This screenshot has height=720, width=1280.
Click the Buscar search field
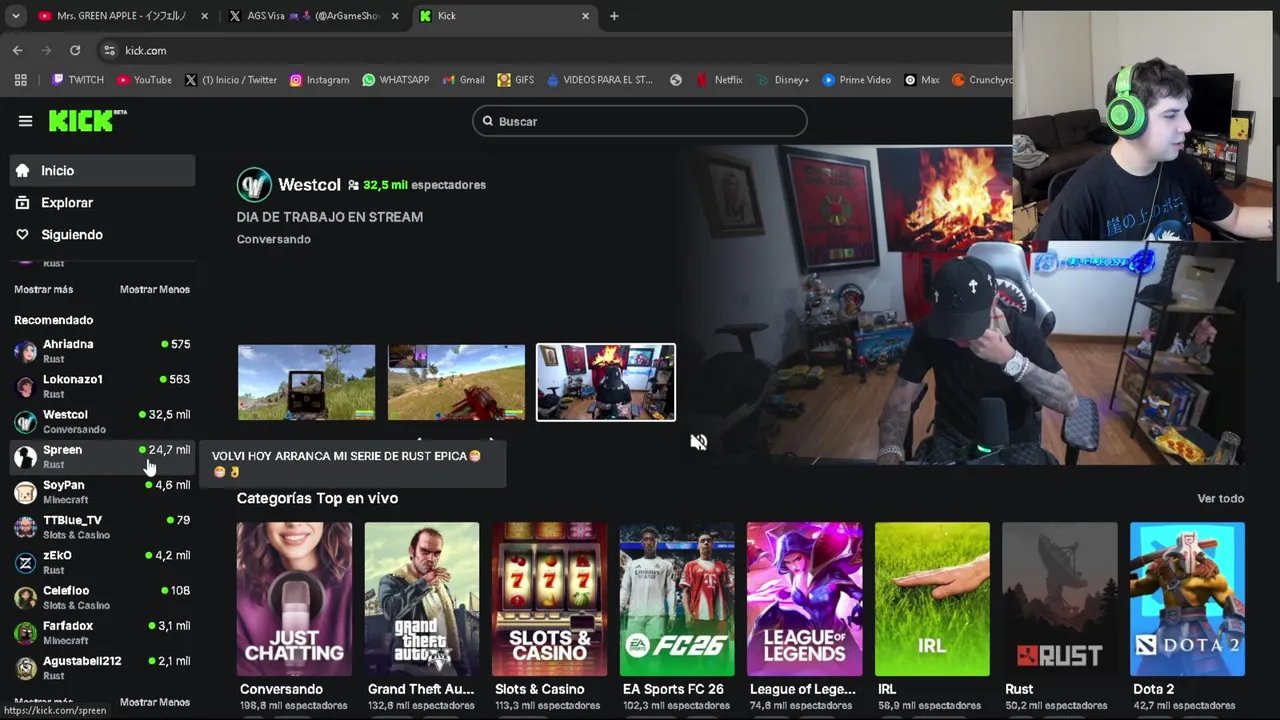click(640, 121)
